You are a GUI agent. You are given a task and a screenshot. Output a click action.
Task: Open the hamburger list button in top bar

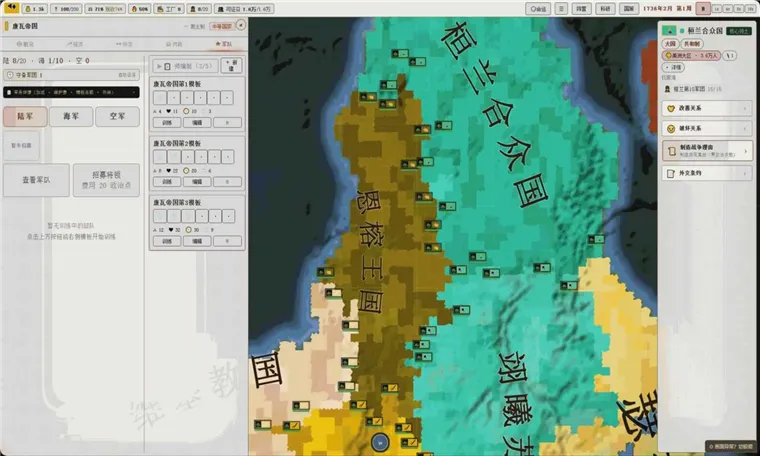tap(561, 9)
